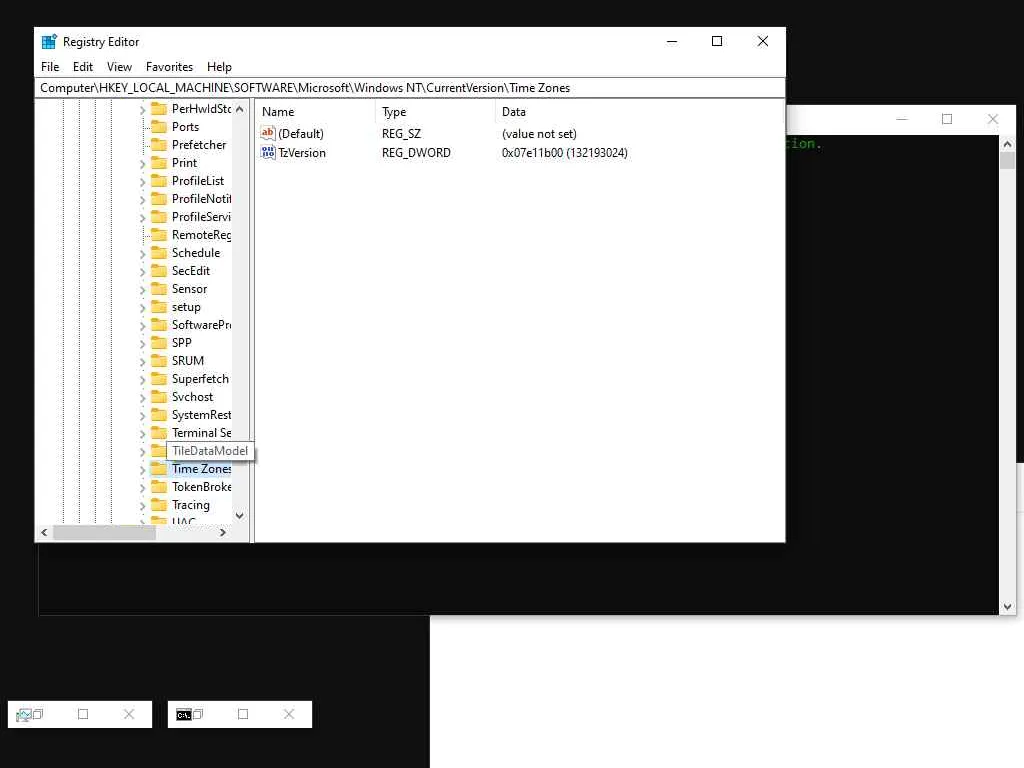
Task: Click the command prompt icon on minimized window
Action: coord(184,714)
